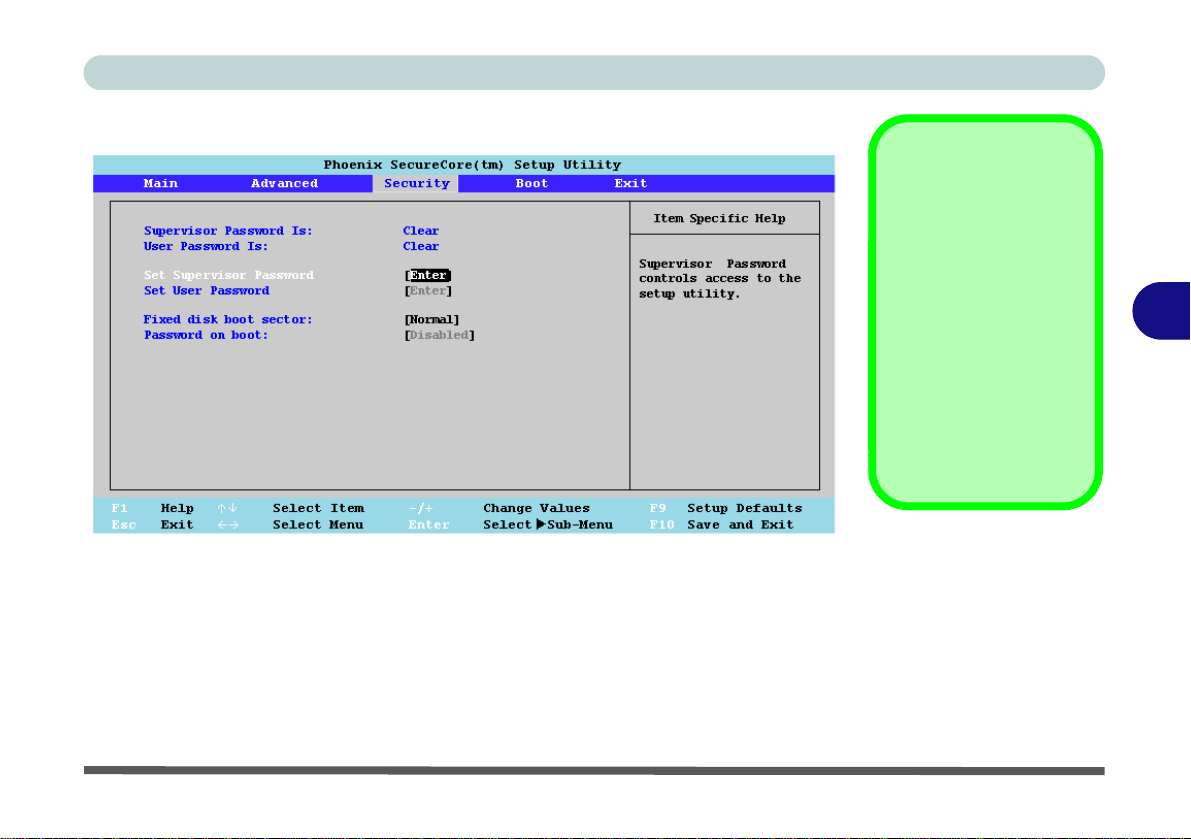This screenshot has width=1191, height=839.
Task: Click the Phoenix SecureCore Setup Utility title
Action: click(472, 165)
